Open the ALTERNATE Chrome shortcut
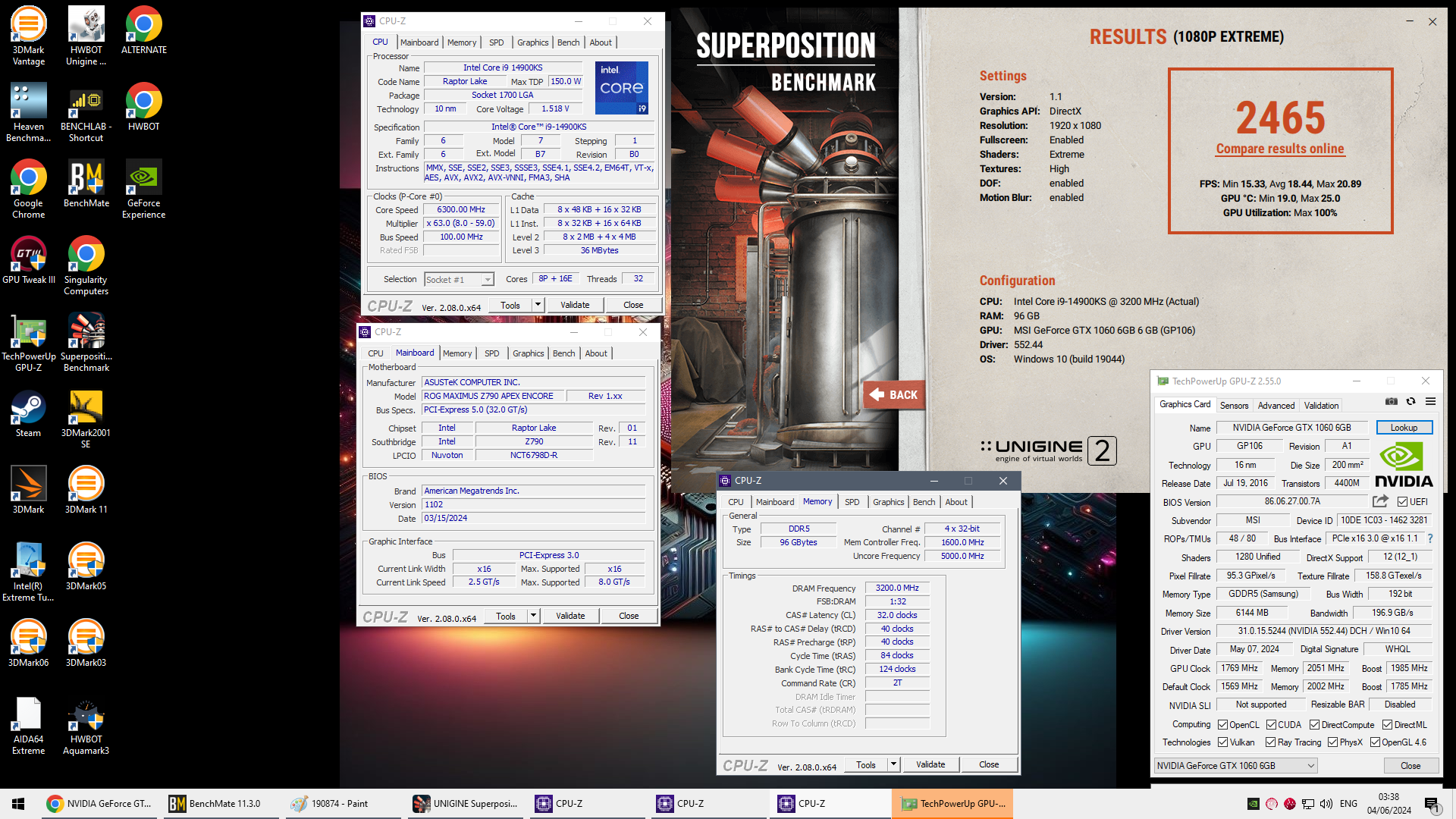Image resolution: width=1456 pixels, height=819 pixels. coord(143,30)
